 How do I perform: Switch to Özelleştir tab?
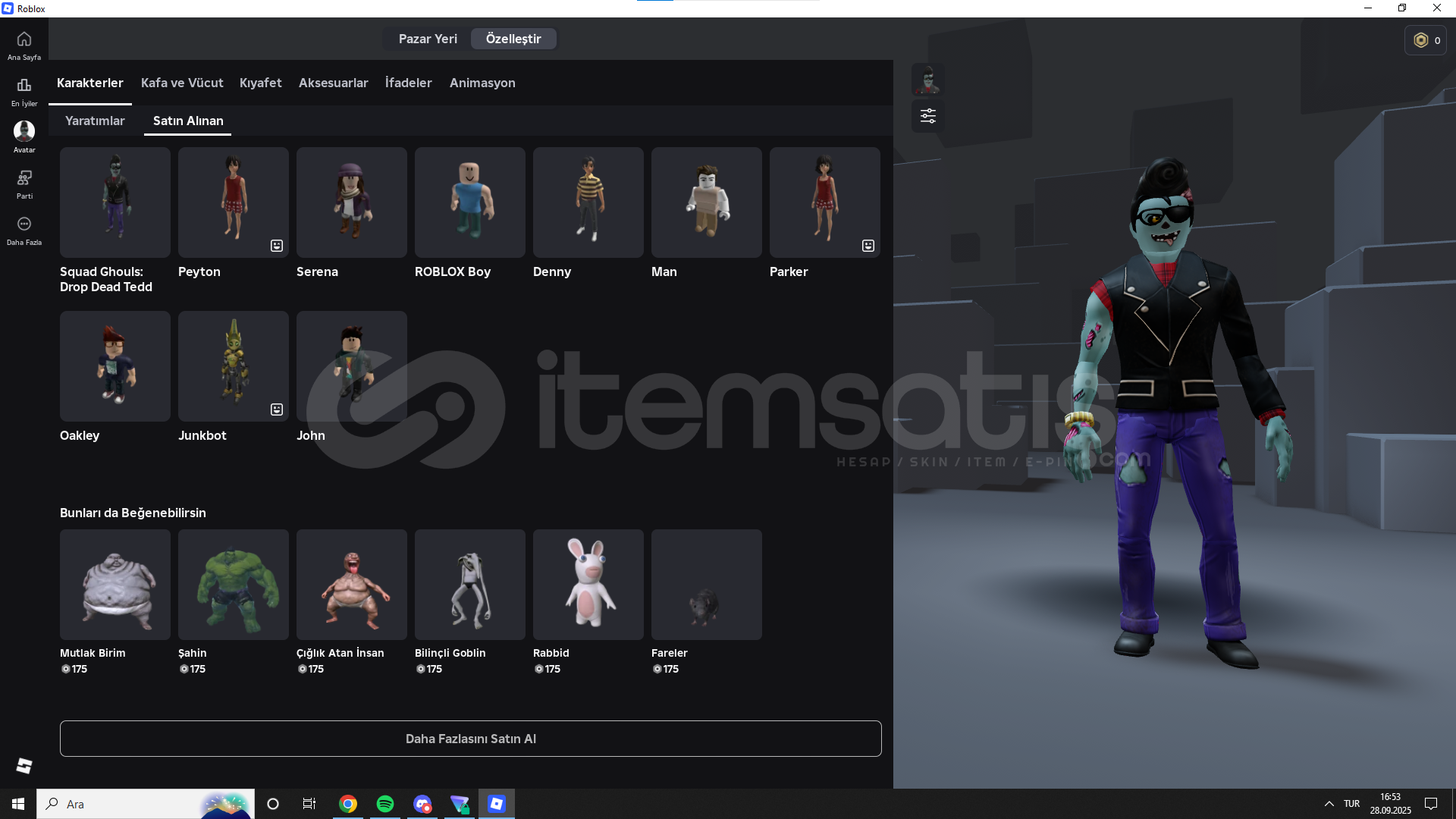coord(513,39)
